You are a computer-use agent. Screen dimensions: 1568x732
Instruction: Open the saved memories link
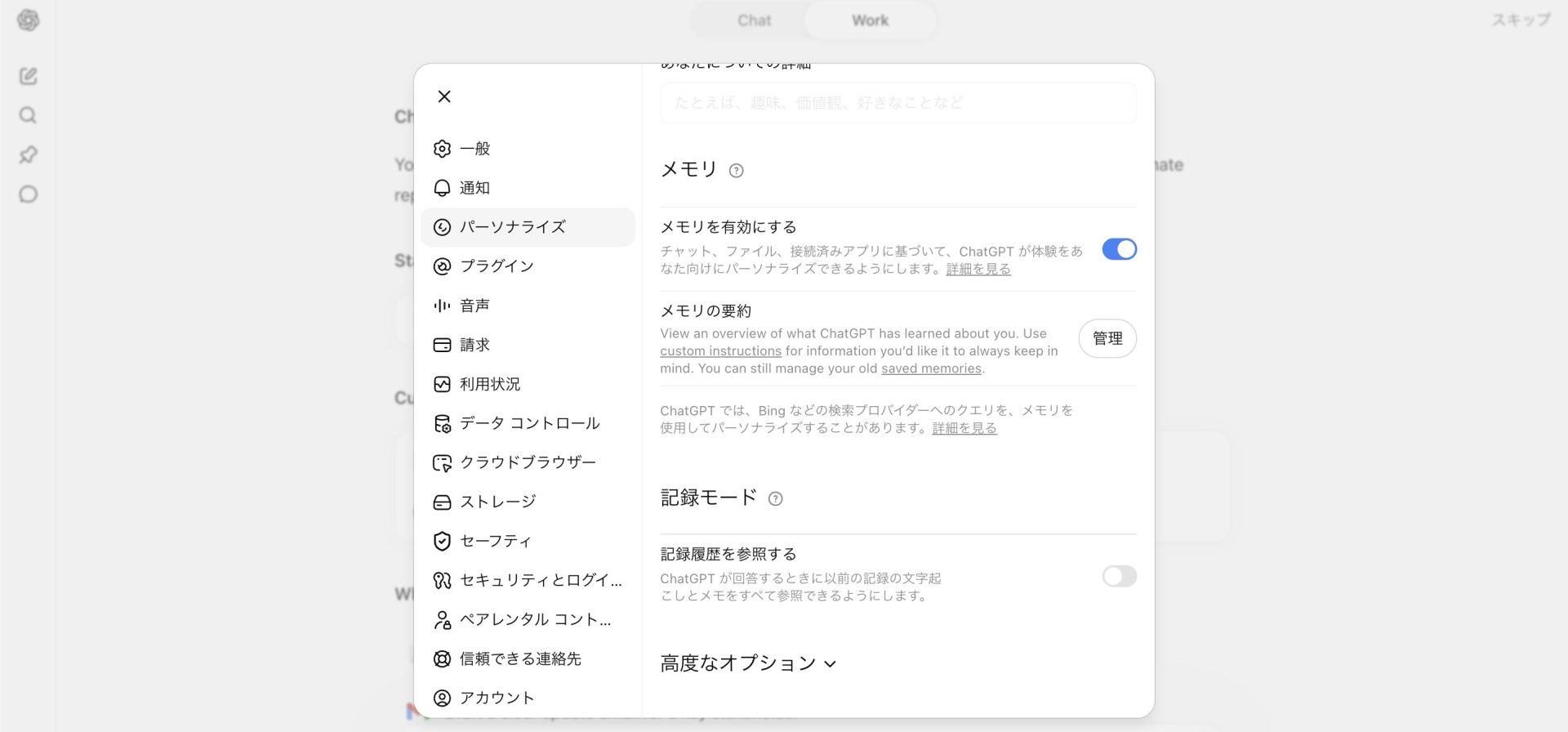tap(931, 368)
